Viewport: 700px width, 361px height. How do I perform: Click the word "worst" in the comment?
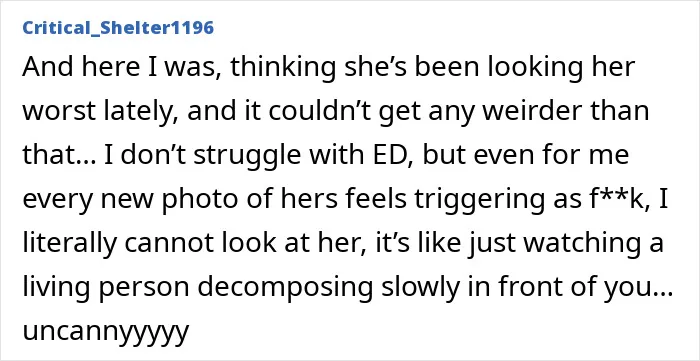[59, 112]
